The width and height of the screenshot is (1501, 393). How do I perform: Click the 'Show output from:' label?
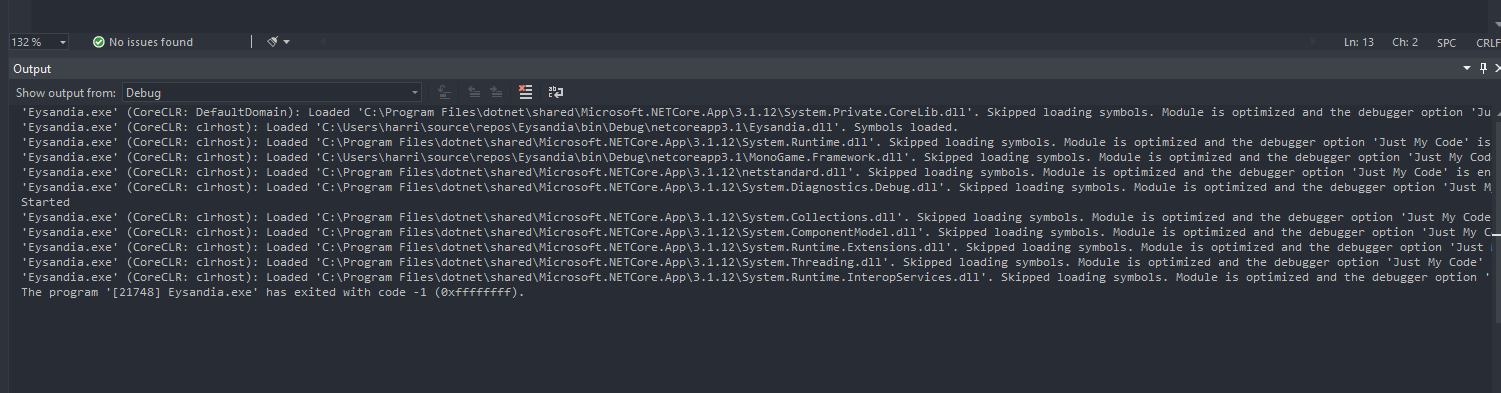(x=66, y=92)
